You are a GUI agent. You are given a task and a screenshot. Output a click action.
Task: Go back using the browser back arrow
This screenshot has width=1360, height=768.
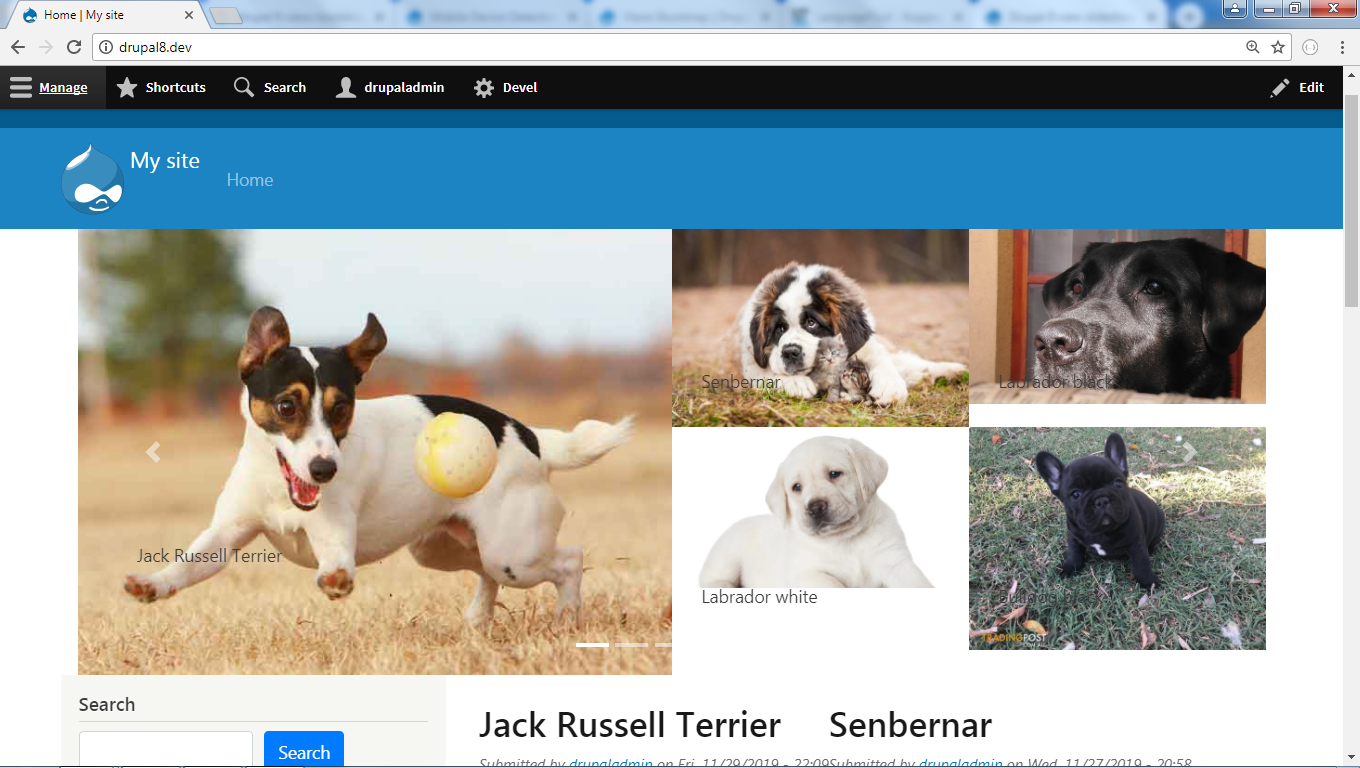[17, 45]
